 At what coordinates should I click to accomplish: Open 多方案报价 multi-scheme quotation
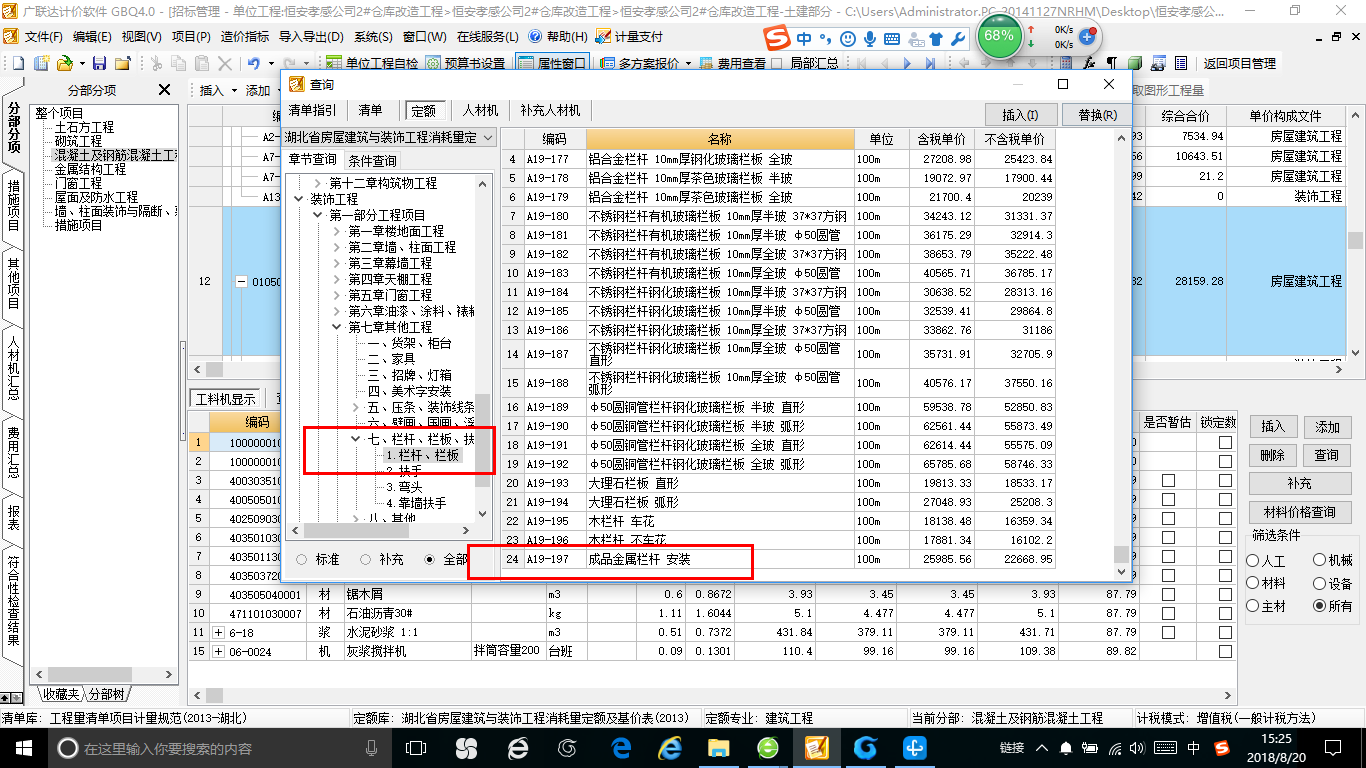point(640,63)
